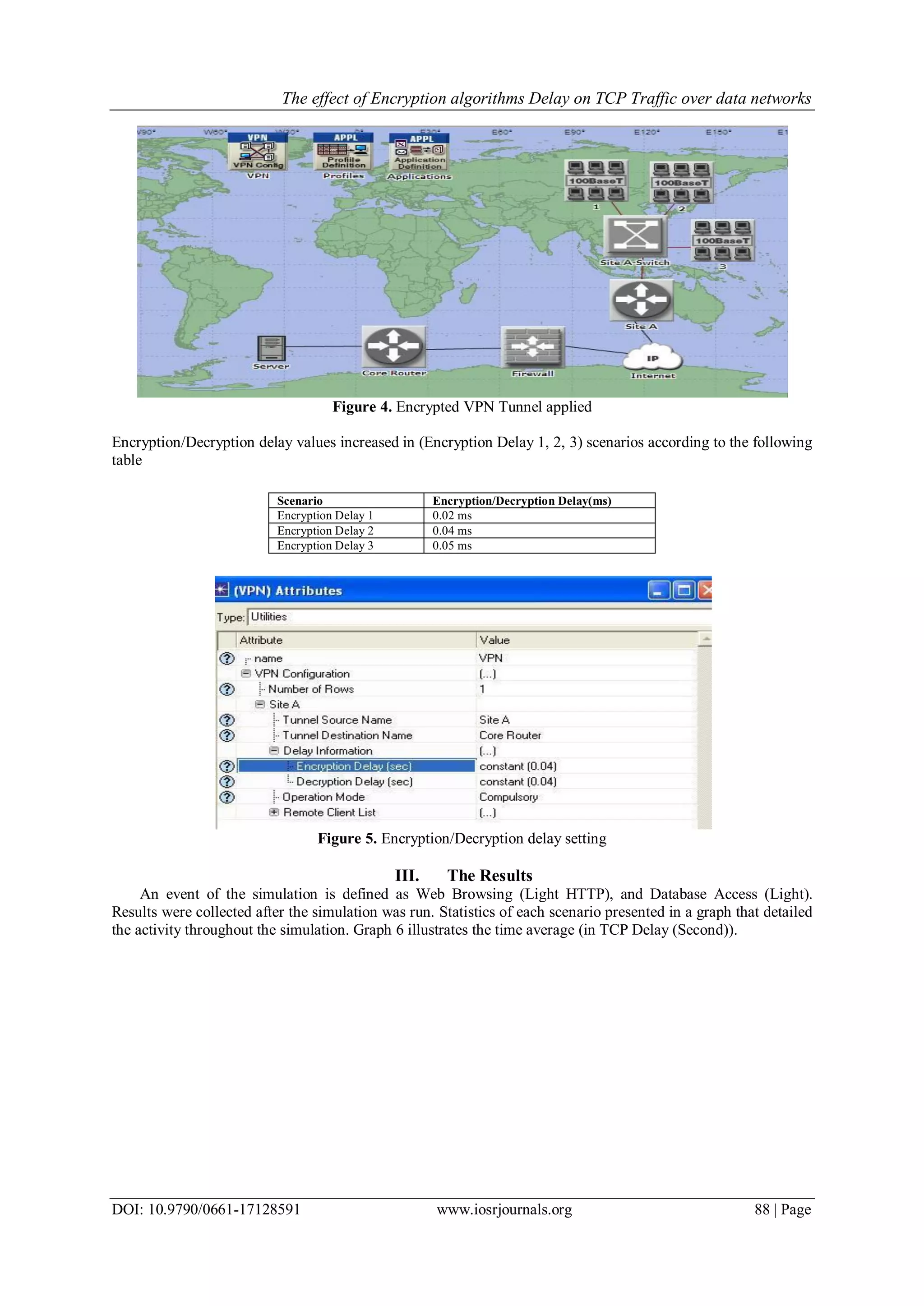Viewport: 924px width, 1306px height.
Task: Select the Site A-Switch node
Action: tap(635, 236)
